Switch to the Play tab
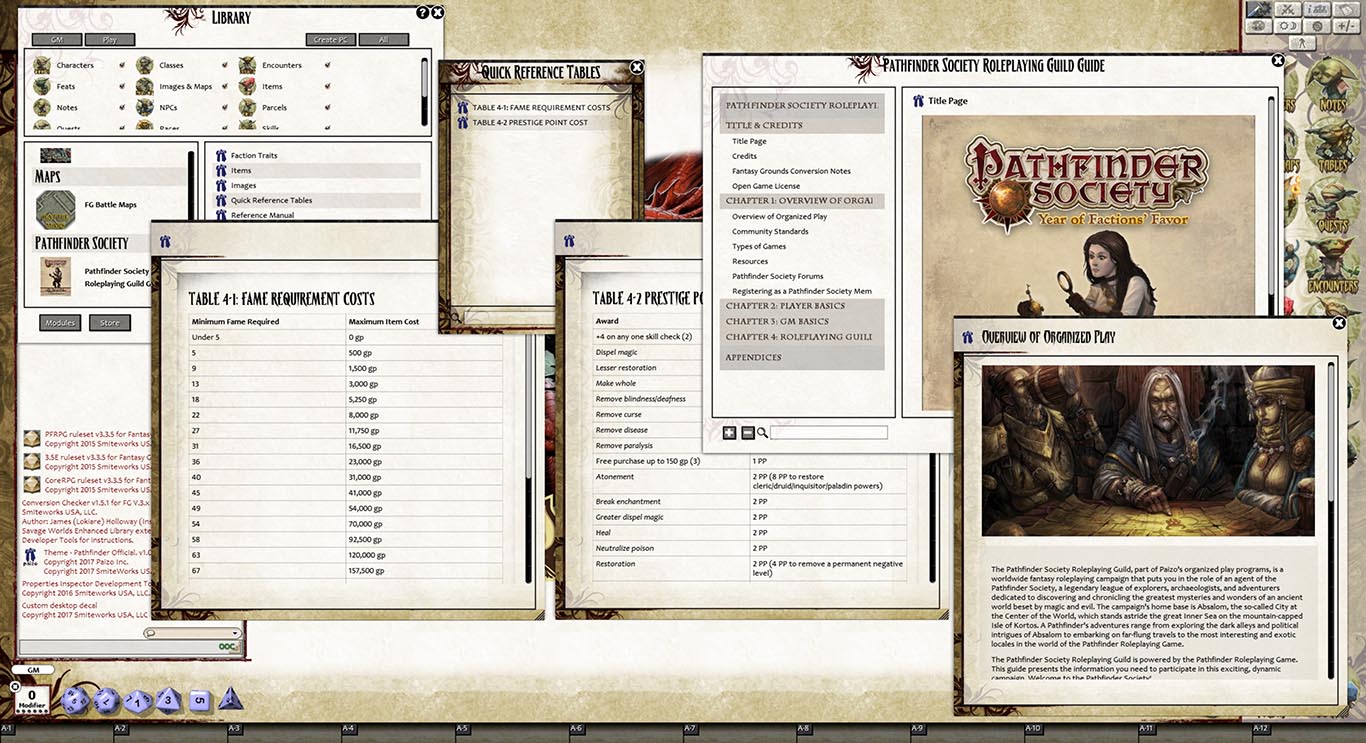Image resolution: width=1366 pixels, height=743 pixels. tap(110, 39)
